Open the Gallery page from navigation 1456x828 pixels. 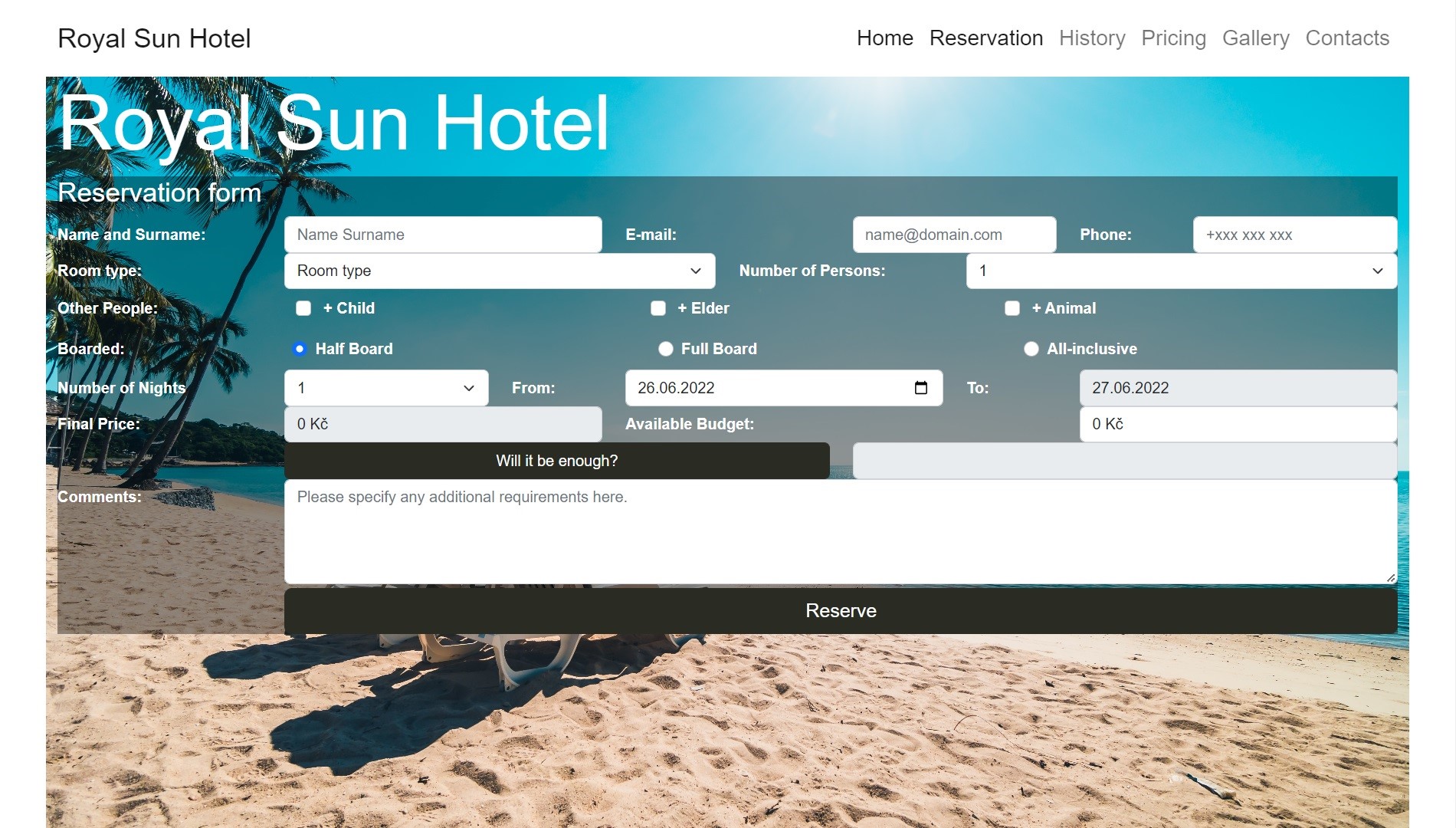[1255, 38]
